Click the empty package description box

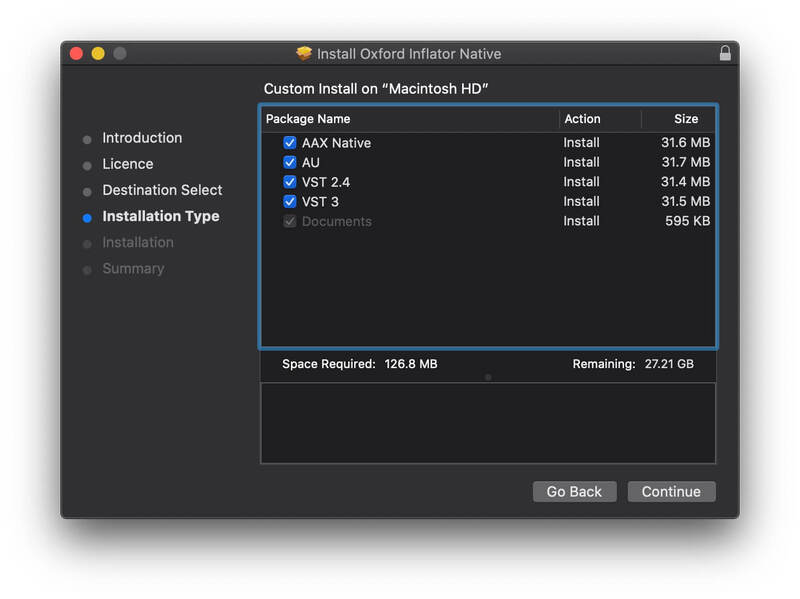click(x=488, y=422)
